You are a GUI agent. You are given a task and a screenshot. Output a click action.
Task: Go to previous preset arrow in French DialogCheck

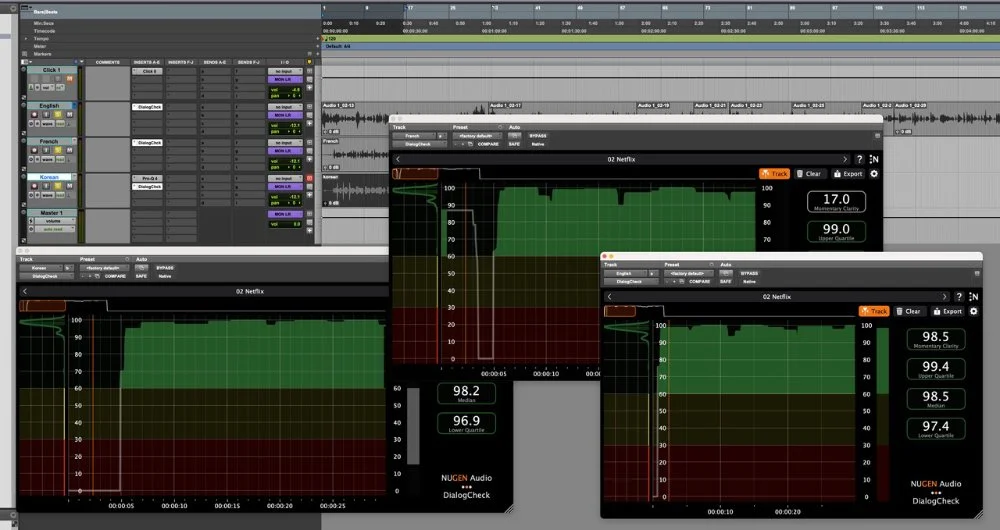coord(398,159)
